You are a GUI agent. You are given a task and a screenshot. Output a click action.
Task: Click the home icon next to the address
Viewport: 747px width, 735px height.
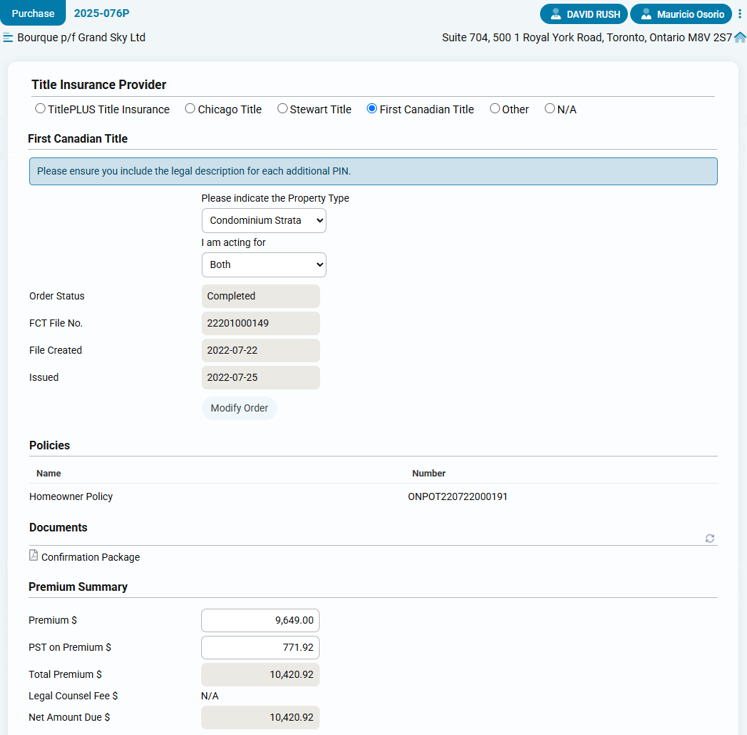(740, 38)
